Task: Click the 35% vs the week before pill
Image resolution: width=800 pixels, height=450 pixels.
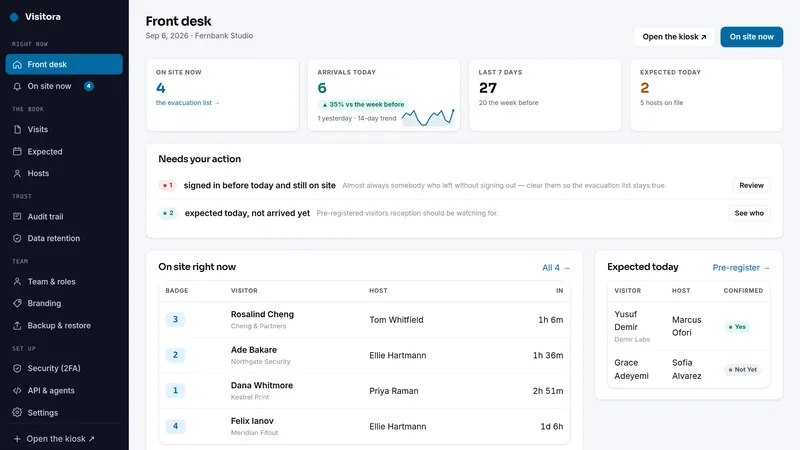Action: point(363,104)
